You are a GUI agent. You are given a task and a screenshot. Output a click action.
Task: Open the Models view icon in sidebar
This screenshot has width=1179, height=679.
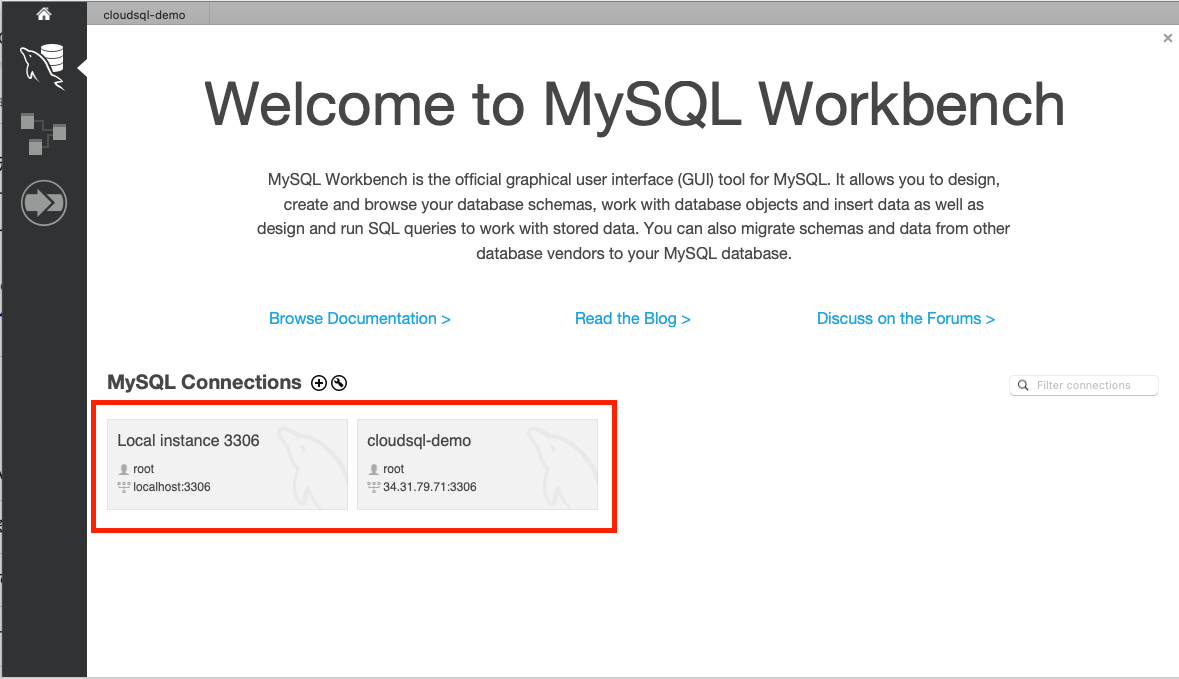tap(43, 134)
